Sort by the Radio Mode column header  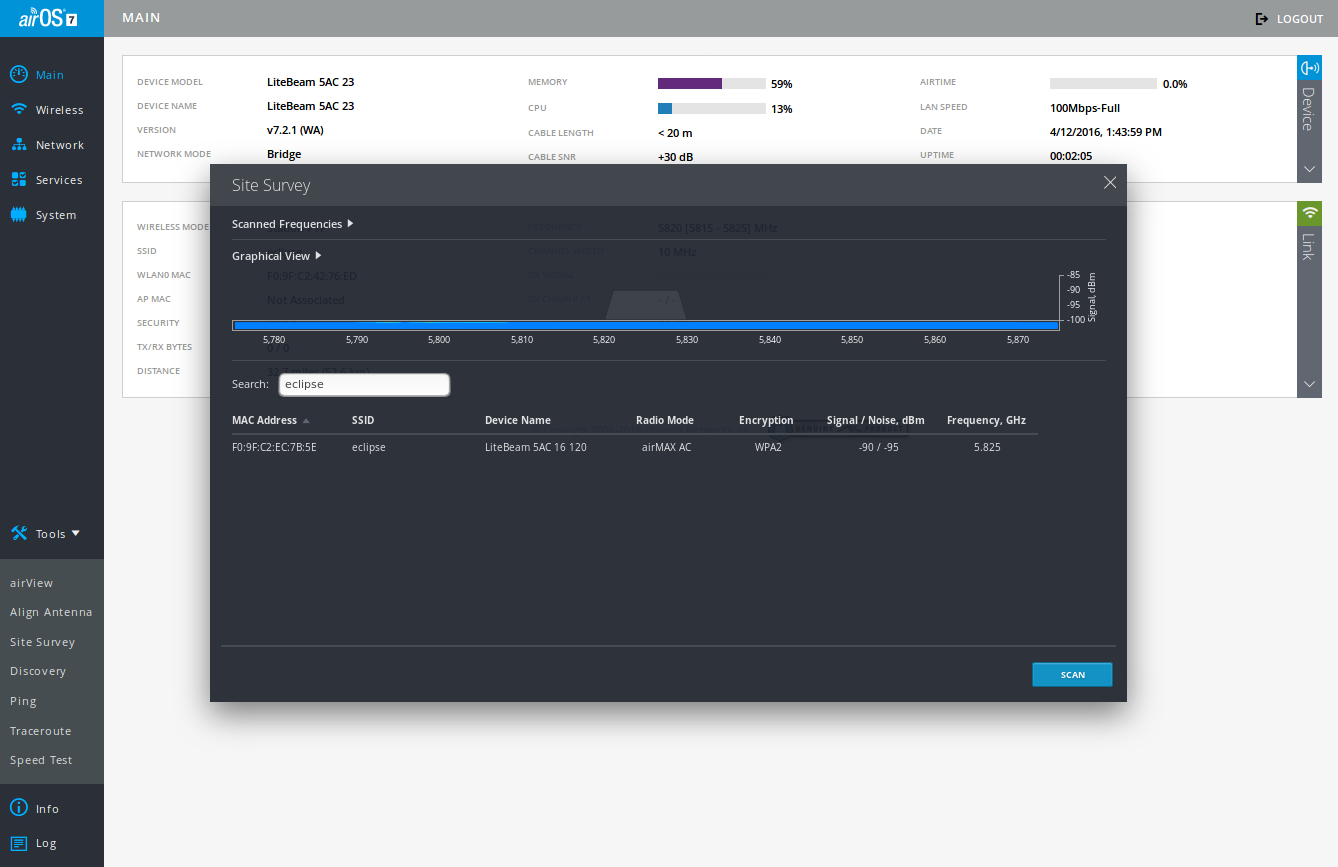[665, 420]
